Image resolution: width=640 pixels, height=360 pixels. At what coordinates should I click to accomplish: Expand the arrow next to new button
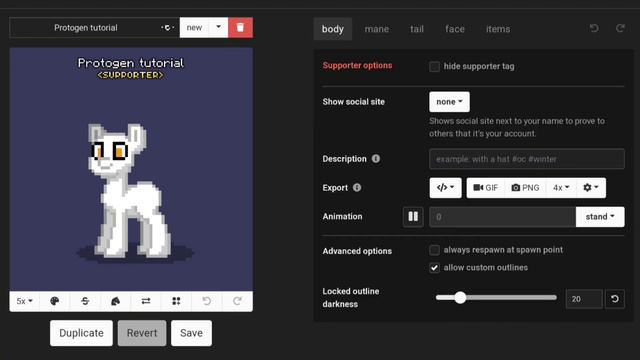click(x=218, y=28)
